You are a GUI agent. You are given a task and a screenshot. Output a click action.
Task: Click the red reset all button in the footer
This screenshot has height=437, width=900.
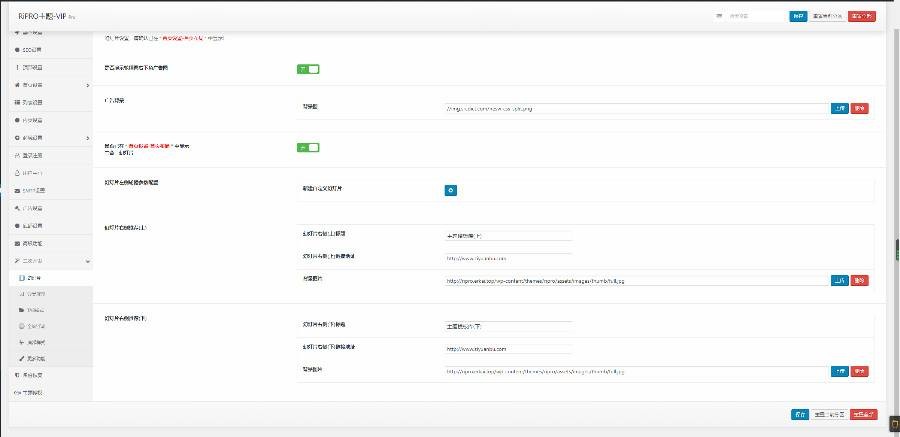(859, 414)
